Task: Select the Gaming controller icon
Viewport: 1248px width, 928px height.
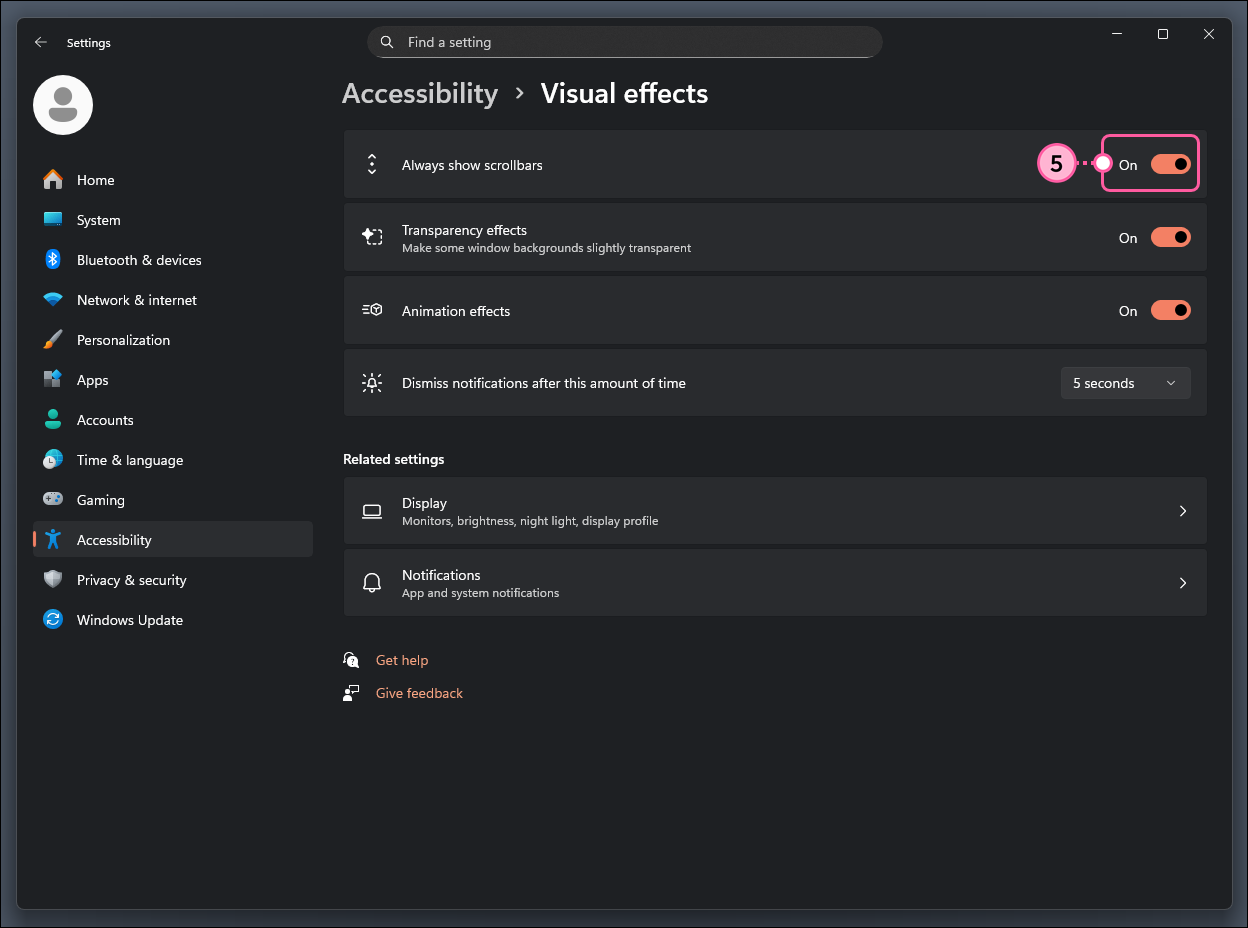Action: (52, 500)
